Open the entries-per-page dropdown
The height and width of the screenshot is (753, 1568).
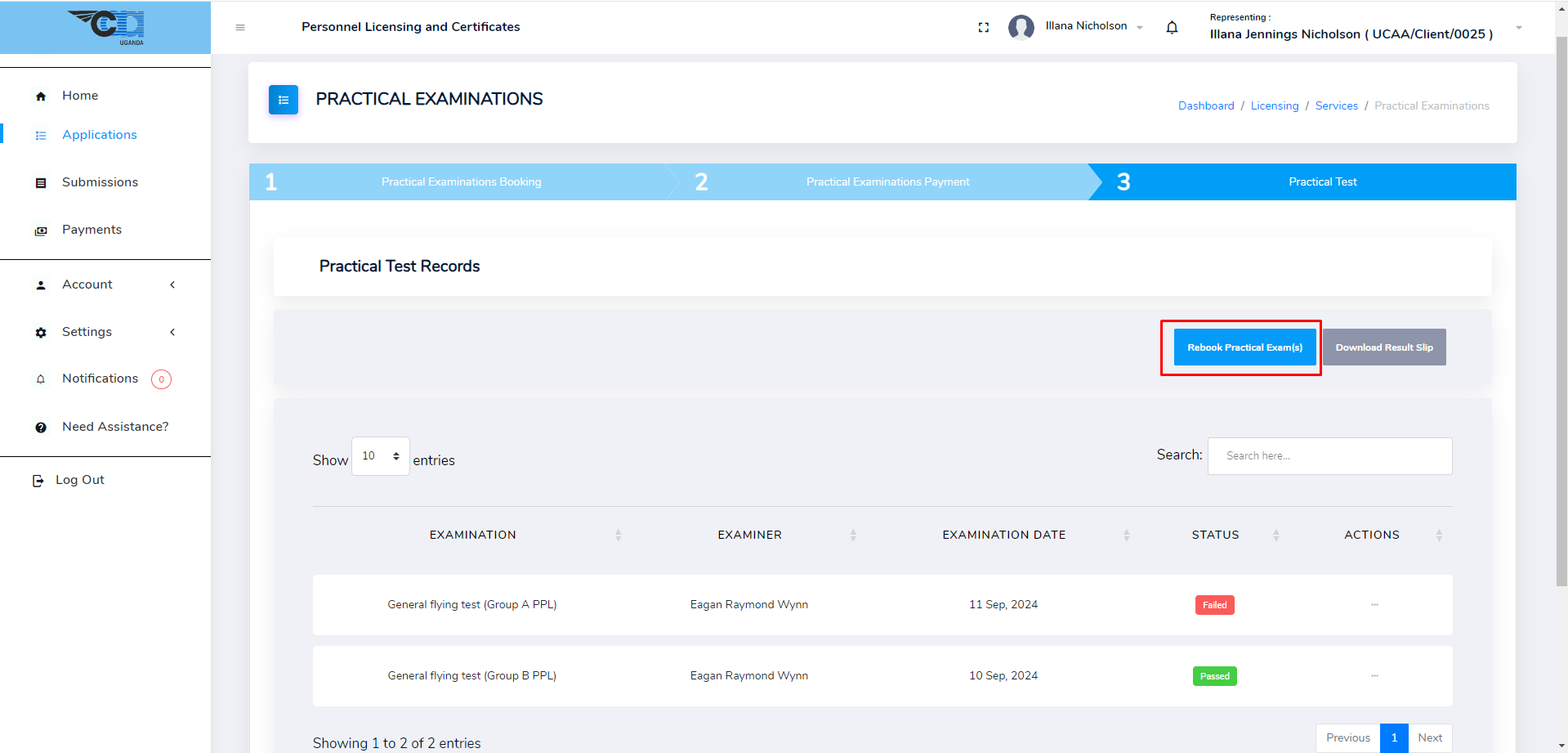click(380, 456)
